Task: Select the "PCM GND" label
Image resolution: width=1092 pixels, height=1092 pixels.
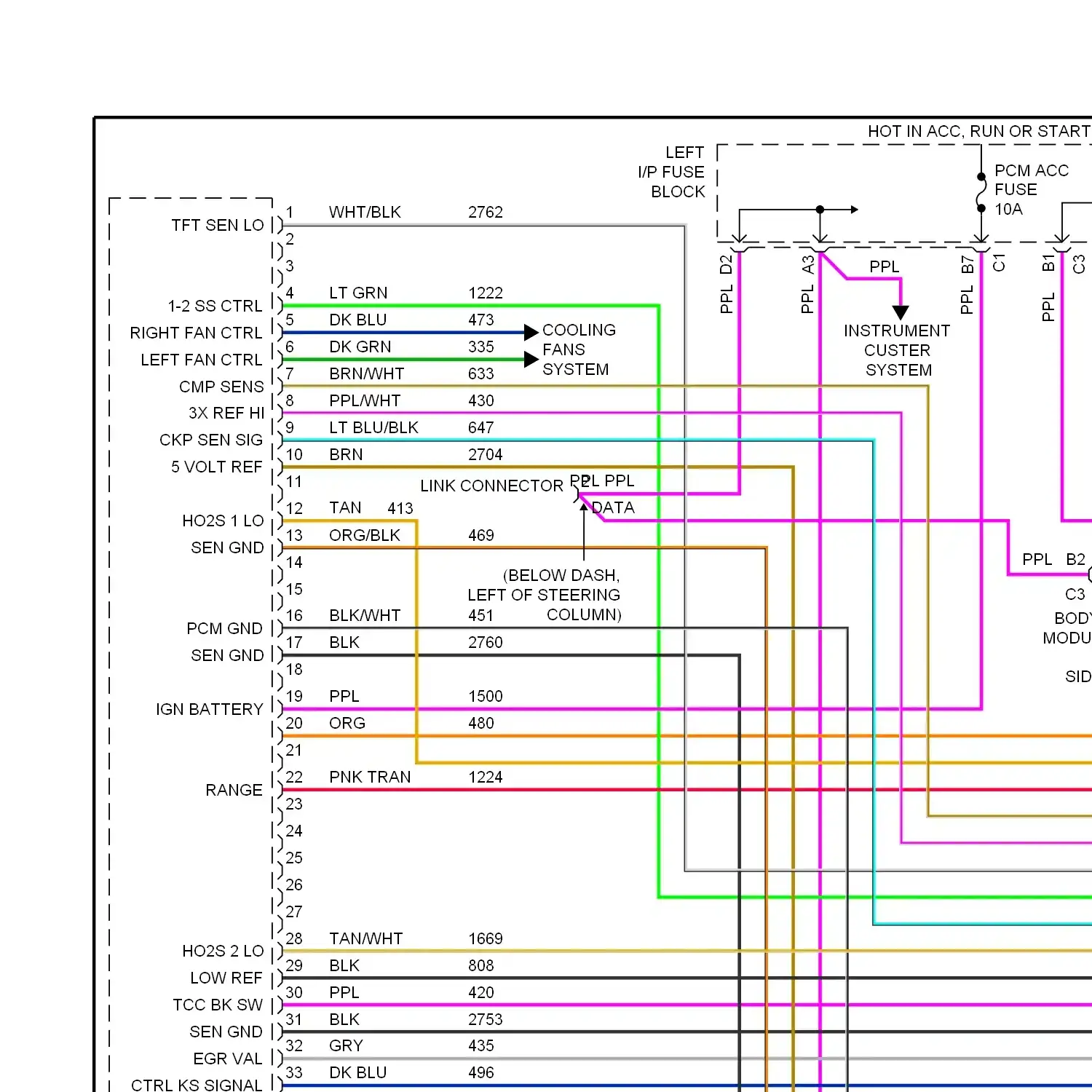Action: 224,628
